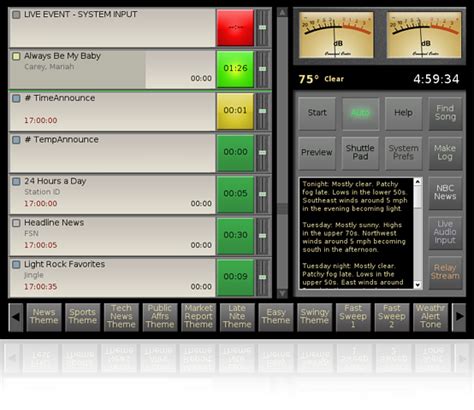The height and width of the screenshot is (410, 474).
Task: Click the 17:00:35 Light Rock start time
Action: (x=41, y=287)
